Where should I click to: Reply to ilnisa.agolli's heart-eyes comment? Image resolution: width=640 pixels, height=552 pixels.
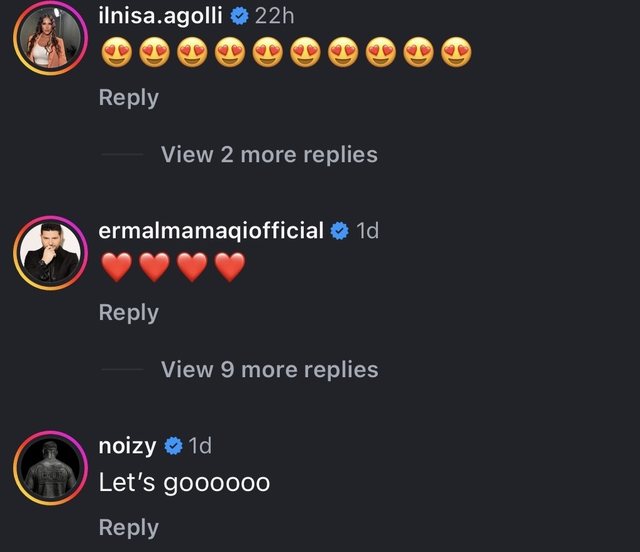(x=128, y=98)
